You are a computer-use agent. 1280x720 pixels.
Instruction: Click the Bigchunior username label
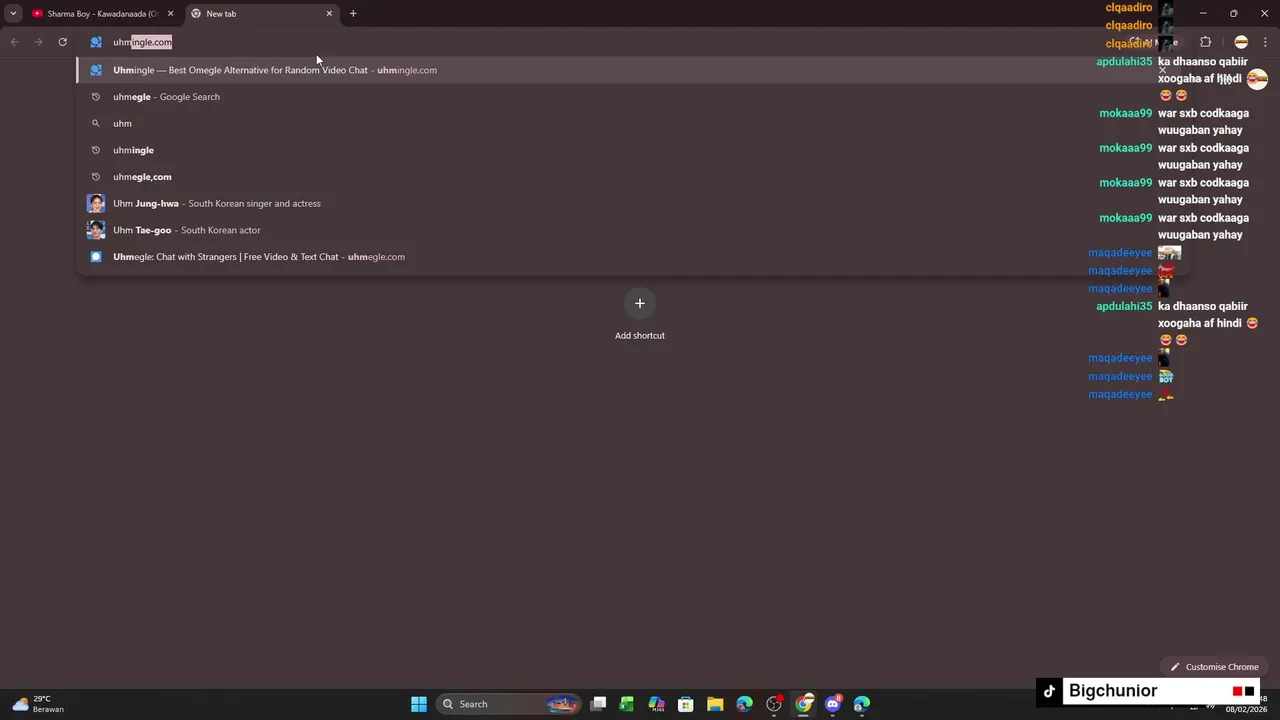[x=1113, y=691]
